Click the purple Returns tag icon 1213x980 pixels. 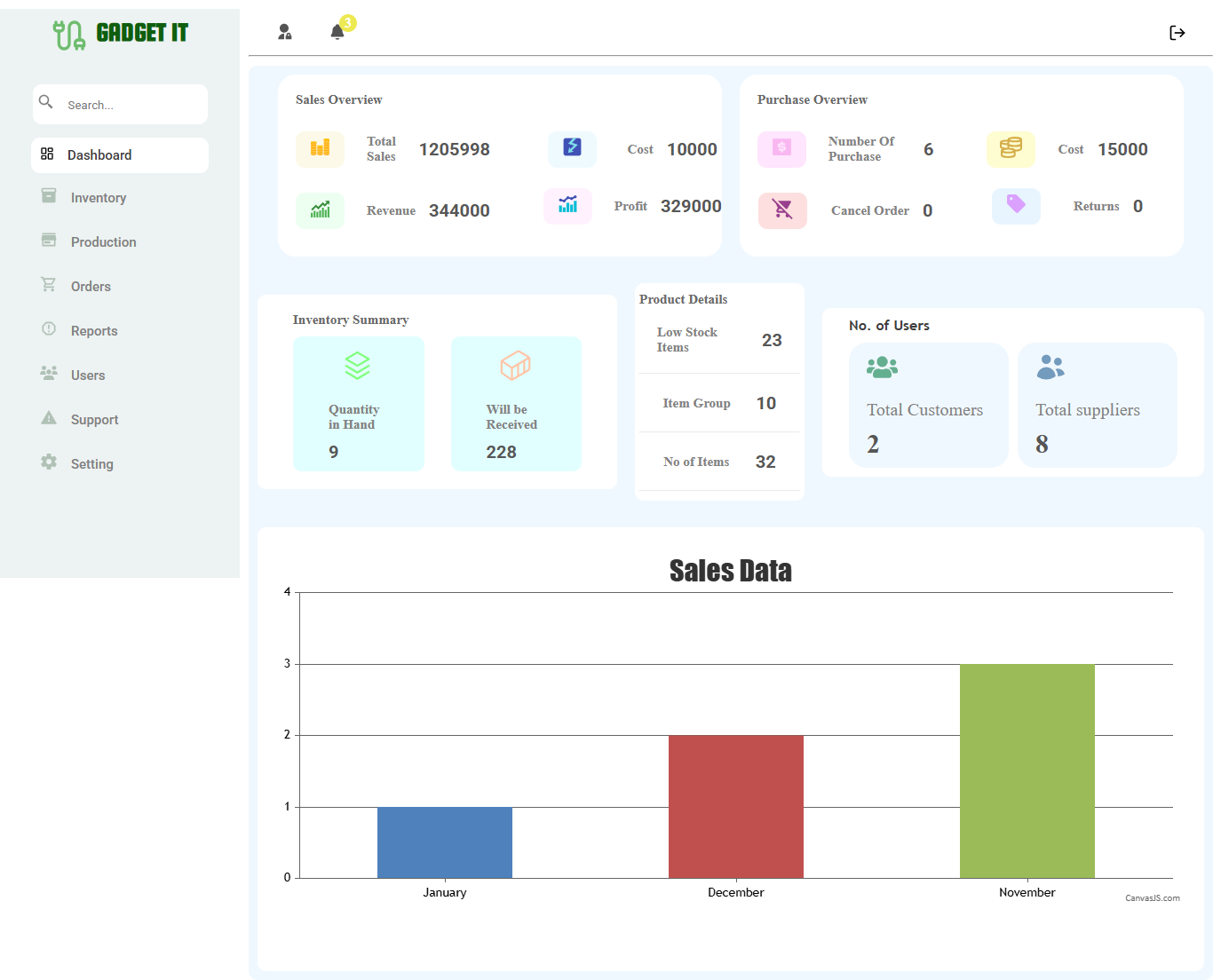pyautogui.click(x=1015, y=206)
